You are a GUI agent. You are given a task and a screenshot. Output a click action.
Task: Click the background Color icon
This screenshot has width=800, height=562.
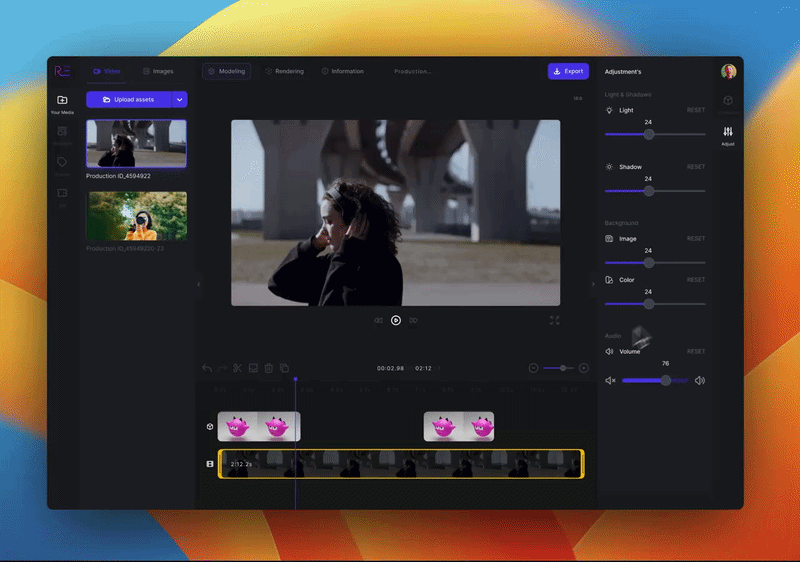pyautogui.click(x=609, y=280)
